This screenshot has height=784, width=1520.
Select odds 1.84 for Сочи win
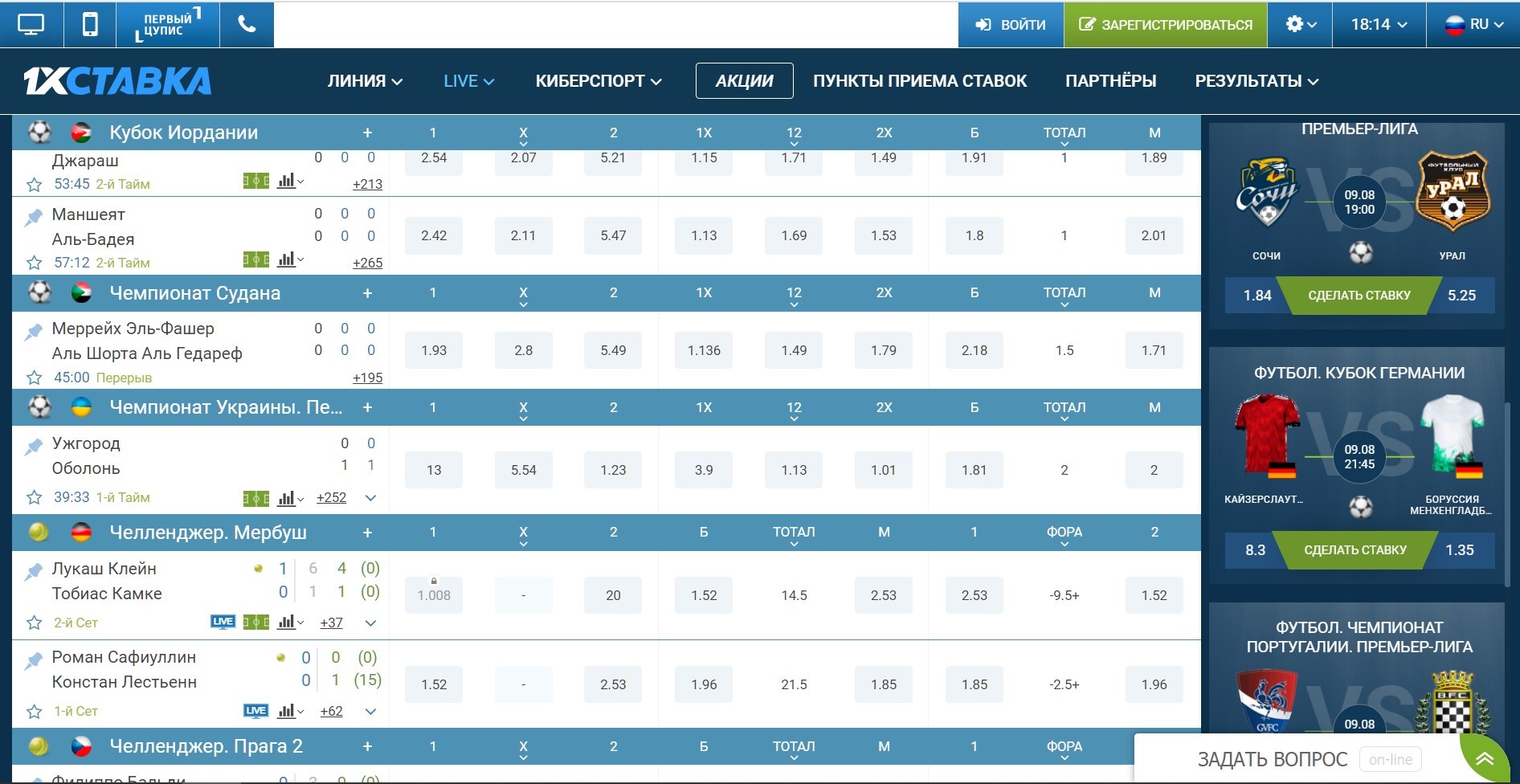1257,296
